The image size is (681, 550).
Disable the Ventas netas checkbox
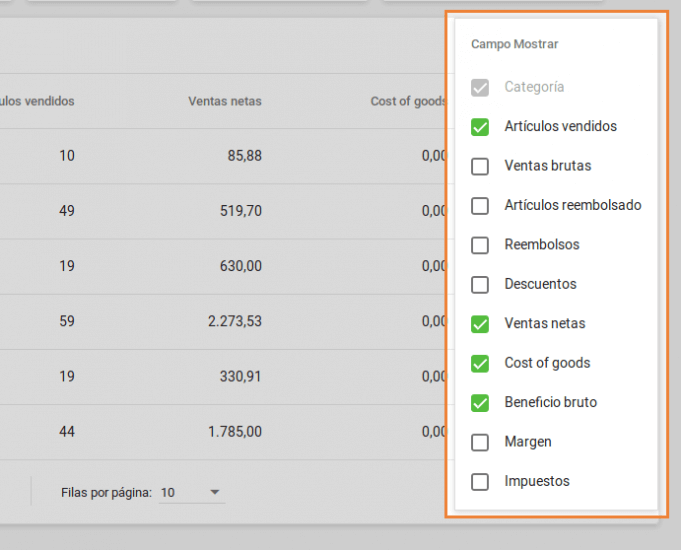(x=480, y=324)
